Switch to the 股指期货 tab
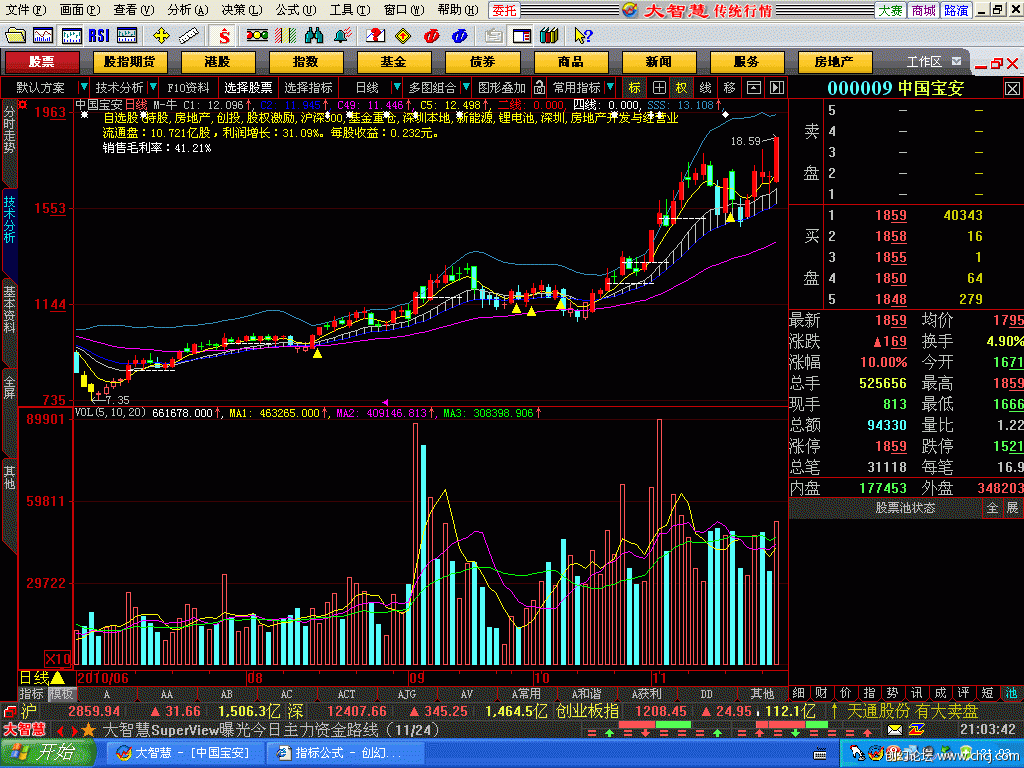The height and width of the screenshot is (768, 1024). [129, 61]
